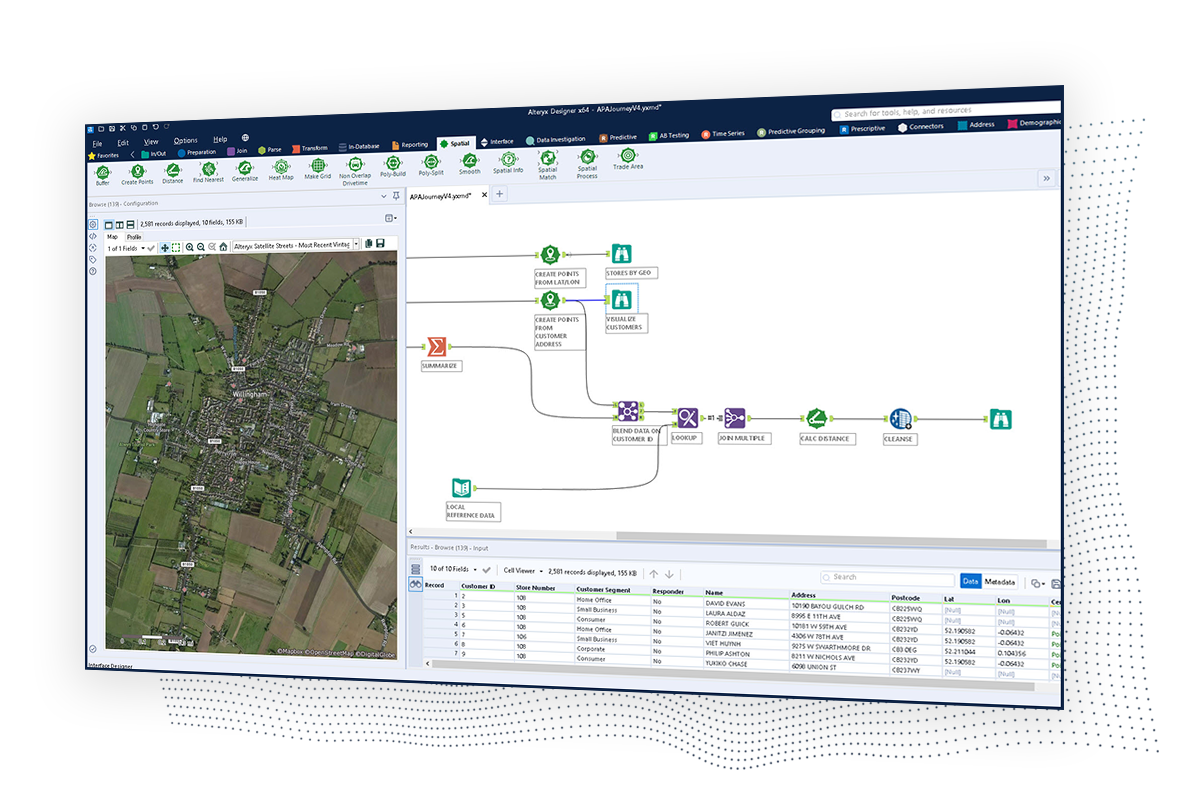Select the Poly-Build tool
Image resolution: width=1179 pixels, height=797 pixels.
(392, 166)
